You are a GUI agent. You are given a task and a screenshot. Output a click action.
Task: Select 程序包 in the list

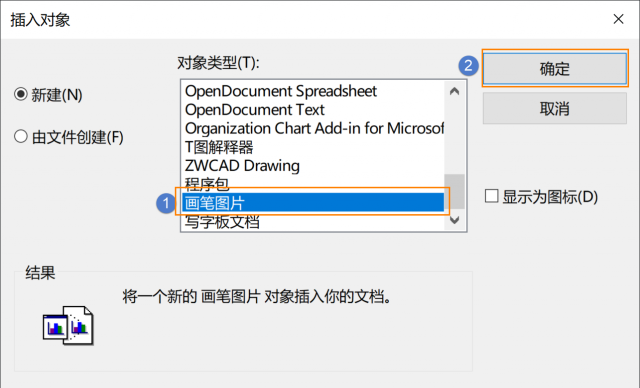[x=313, y=184]
